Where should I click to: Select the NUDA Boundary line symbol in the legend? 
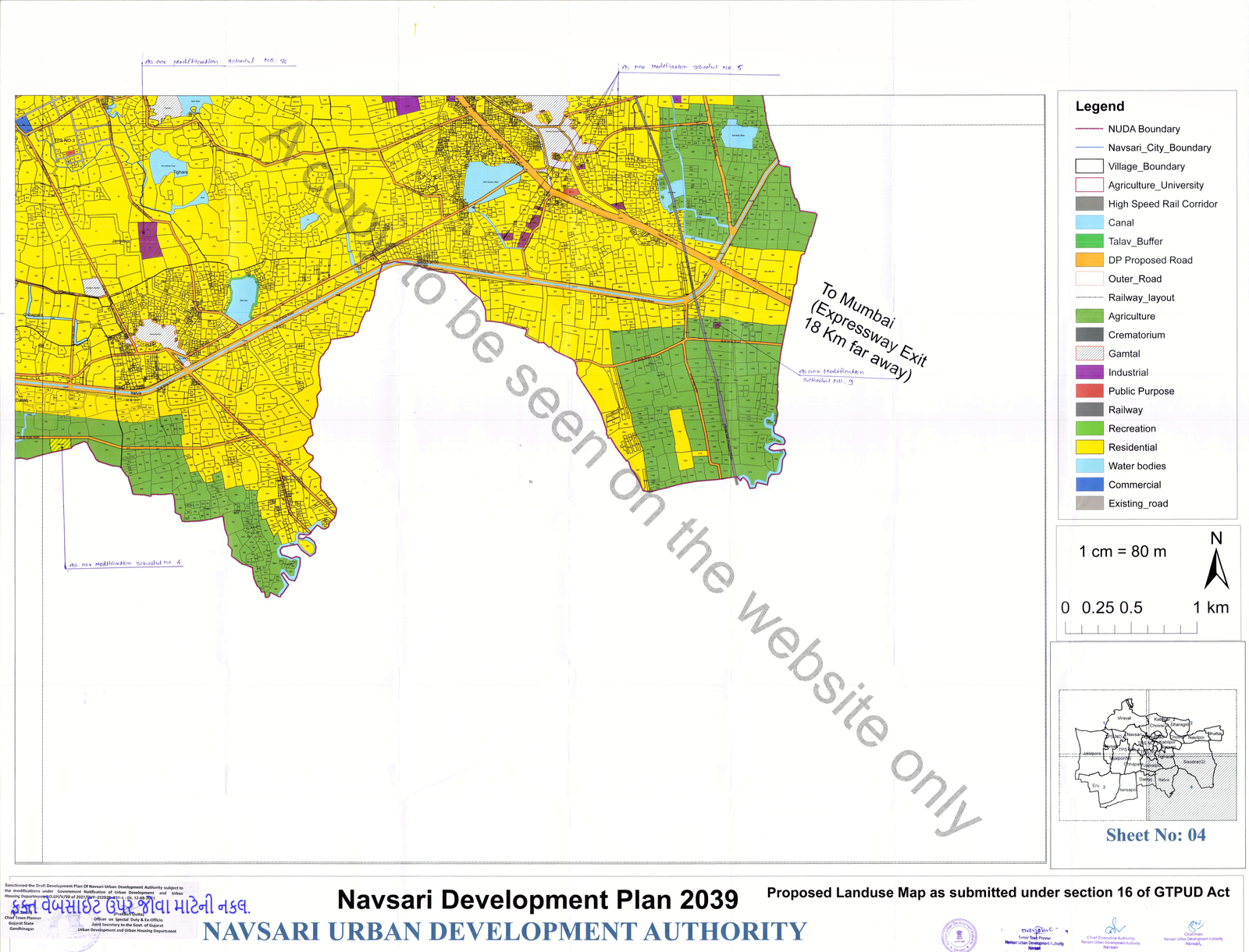[x=1089, y=129]
